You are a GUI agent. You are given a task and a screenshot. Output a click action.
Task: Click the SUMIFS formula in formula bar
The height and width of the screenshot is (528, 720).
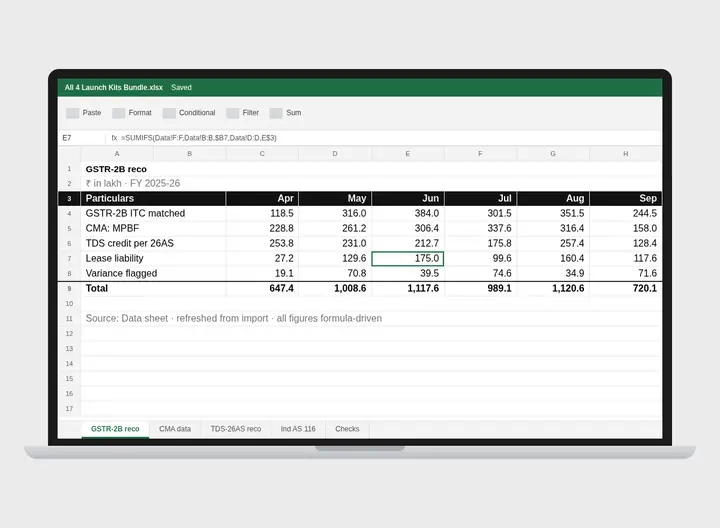coord(199,138)
